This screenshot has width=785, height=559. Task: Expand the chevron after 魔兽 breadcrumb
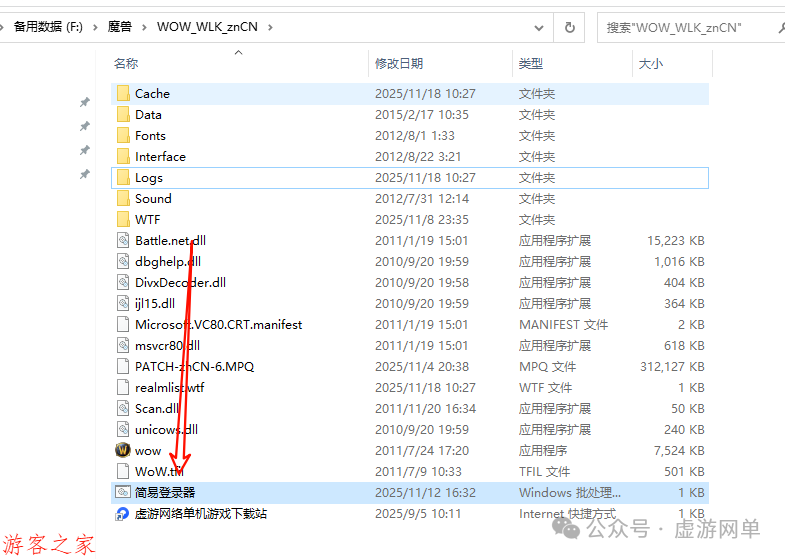(x=144, y=27)
